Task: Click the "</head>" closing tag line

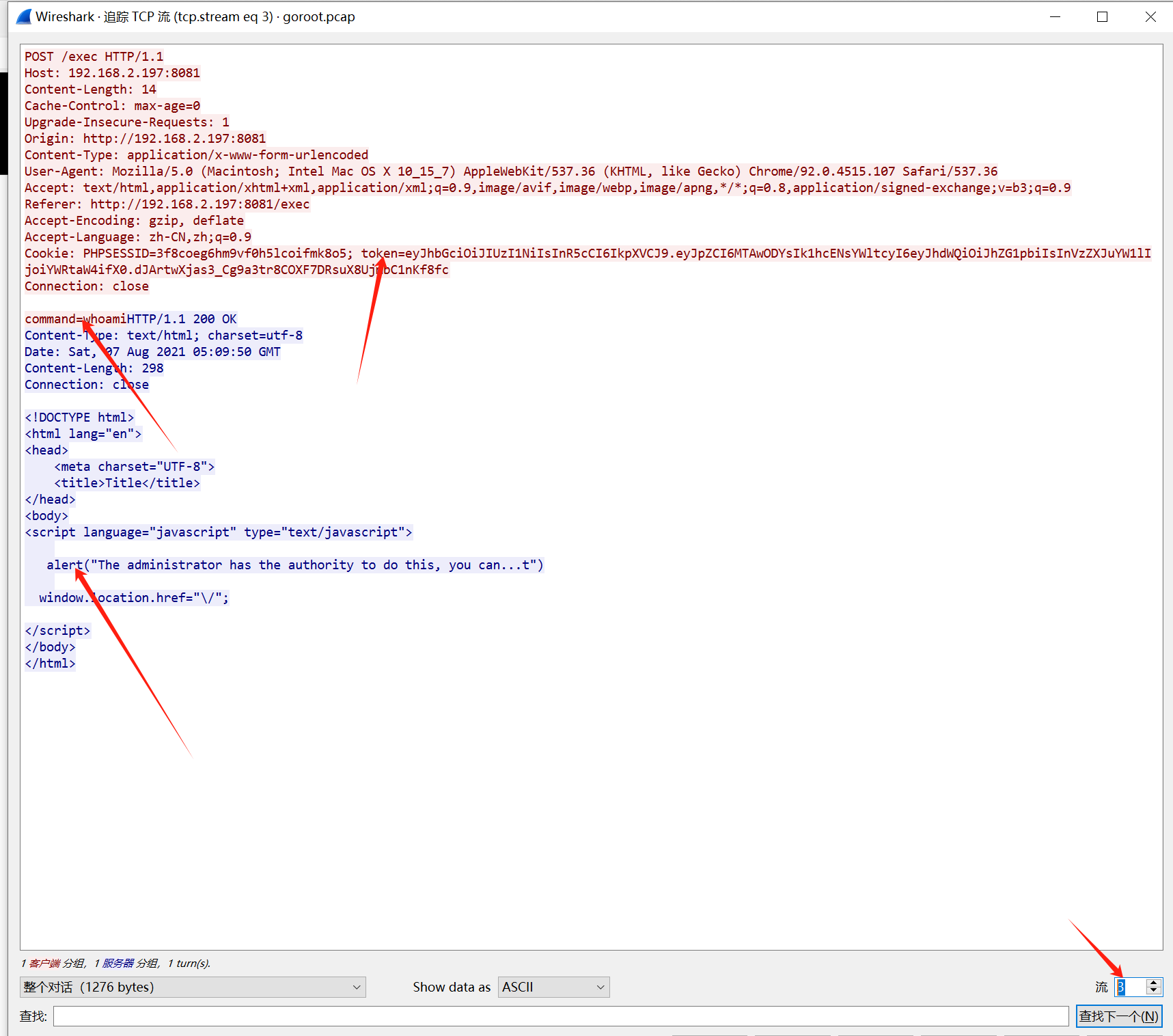Action: coord(51,500)
